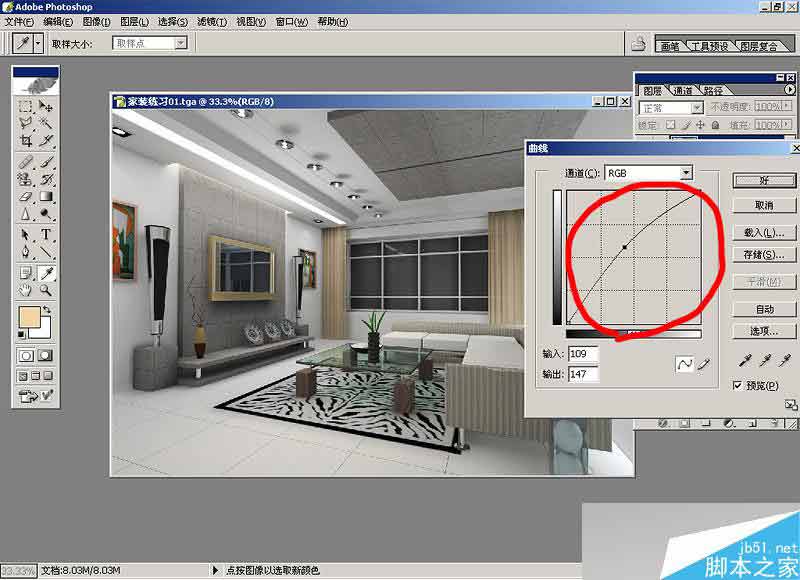Click the Auto button in Curves
Viewport: 800px width, 580px height.
(x=764, y=309)
